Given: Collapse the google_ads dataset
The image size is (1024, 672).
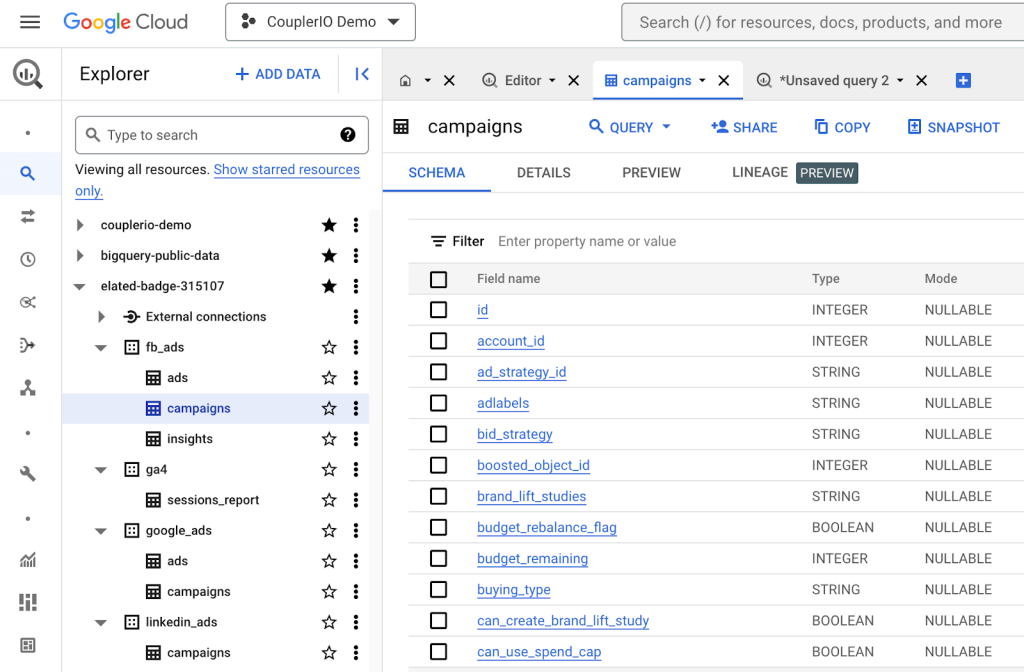Looking at the screenshot, I should (x=101, y=530).
